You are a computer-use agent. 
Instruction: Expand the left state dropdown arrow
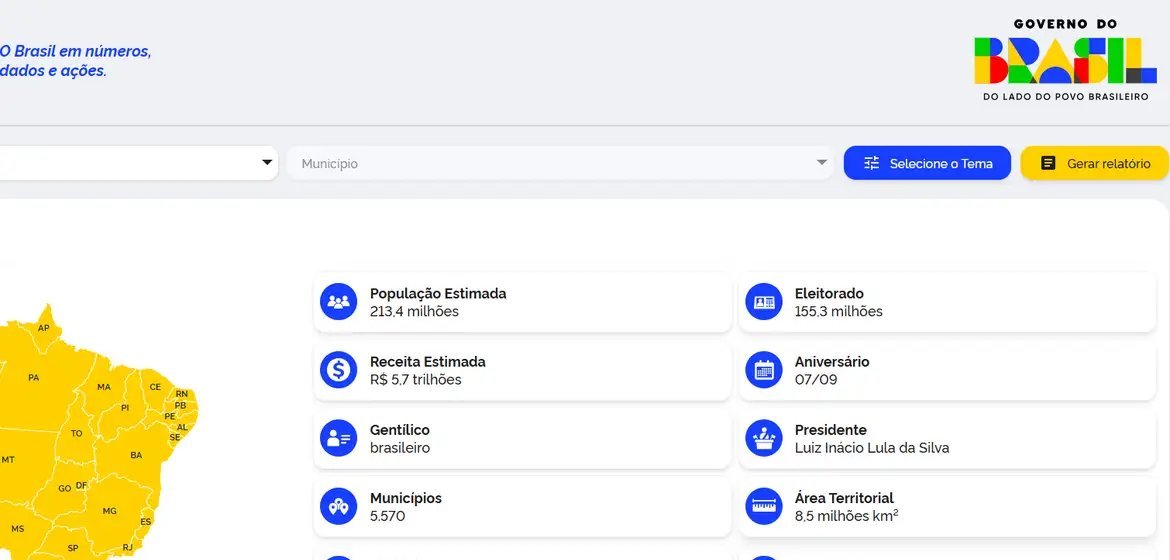click(267, 163)
